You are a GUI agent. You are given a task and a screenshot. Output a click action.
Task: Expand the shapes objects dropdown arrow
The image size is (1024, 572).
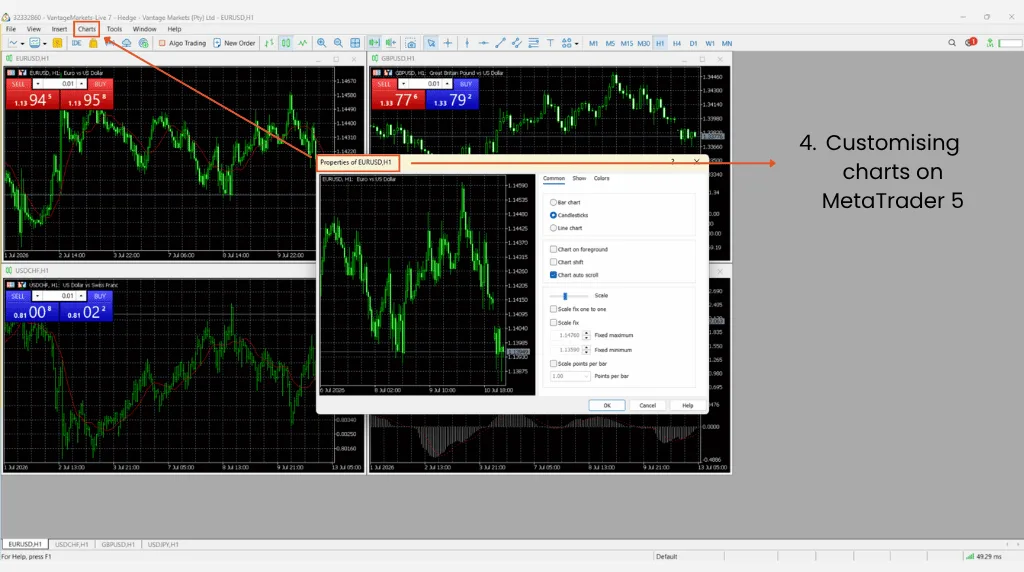[x=576, y=44]
